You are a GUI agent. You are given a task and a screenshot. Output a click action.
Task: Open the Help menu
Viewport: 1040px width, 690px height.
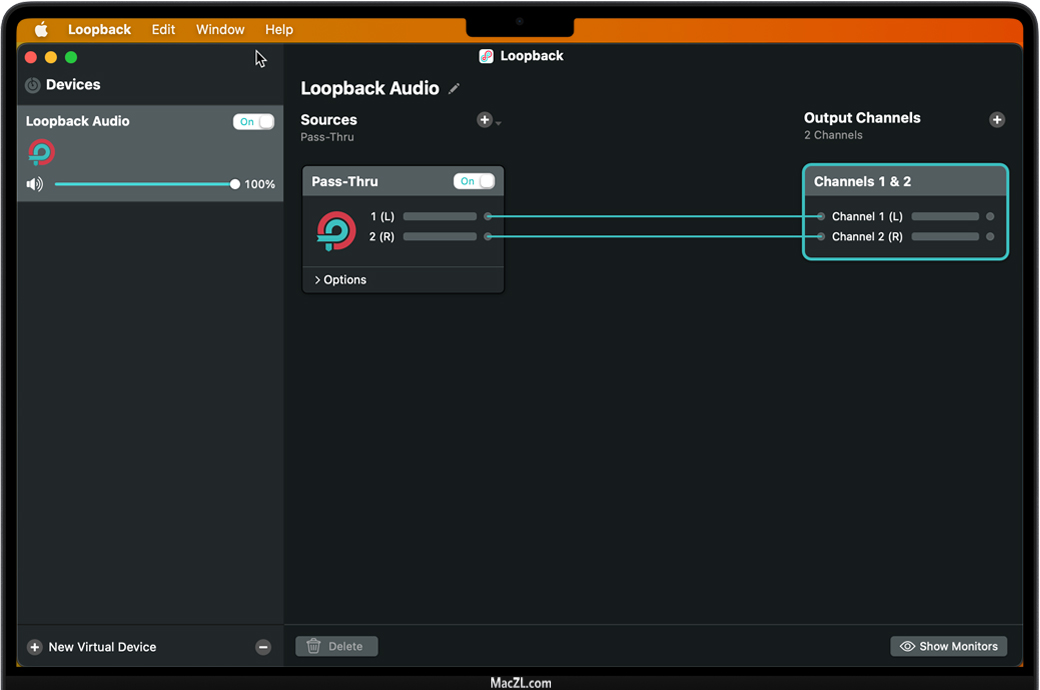[x=279, y=30]
